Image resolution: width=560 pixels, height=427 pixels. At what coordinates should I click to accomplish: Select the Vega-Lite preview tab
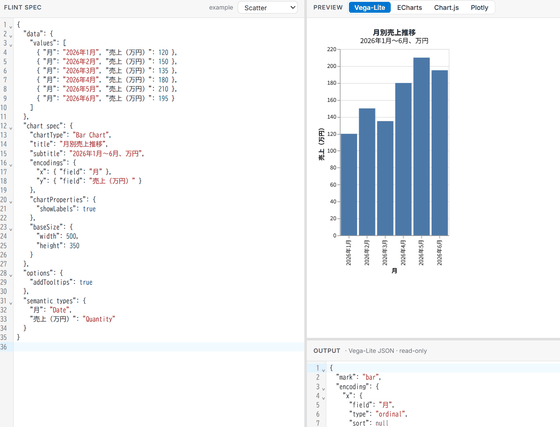tap(370, 7)
